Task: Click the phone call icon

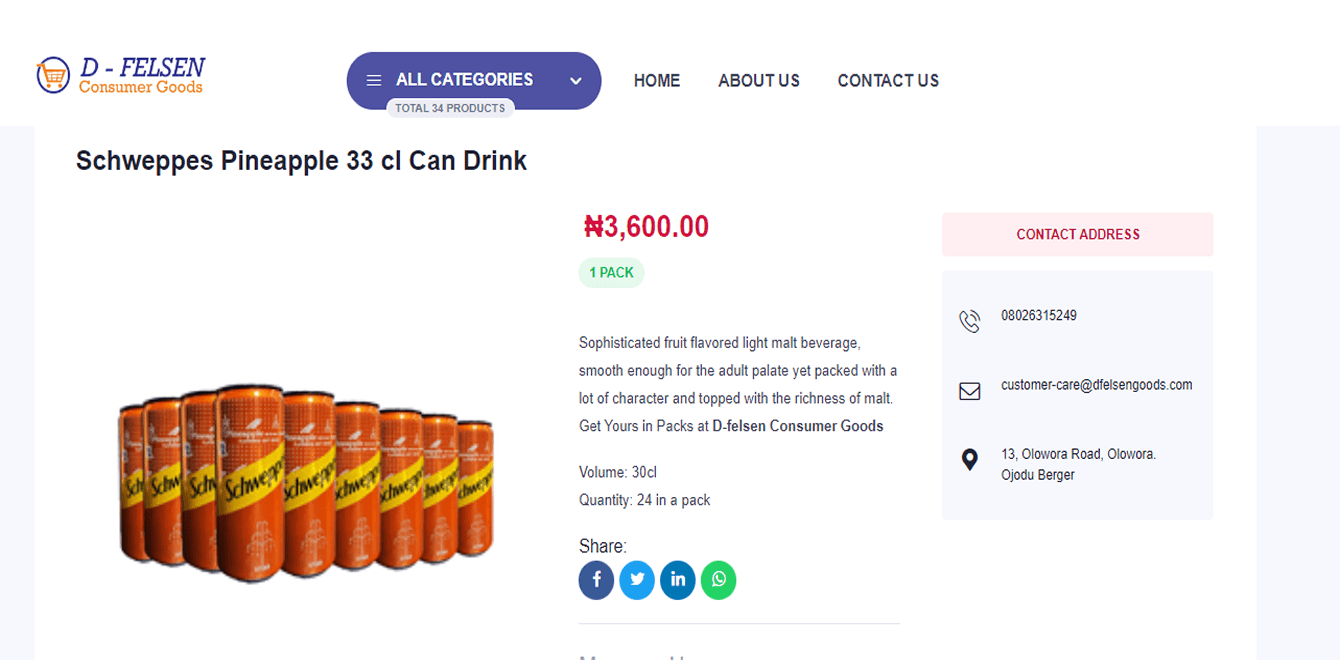Action: (969, 321)
